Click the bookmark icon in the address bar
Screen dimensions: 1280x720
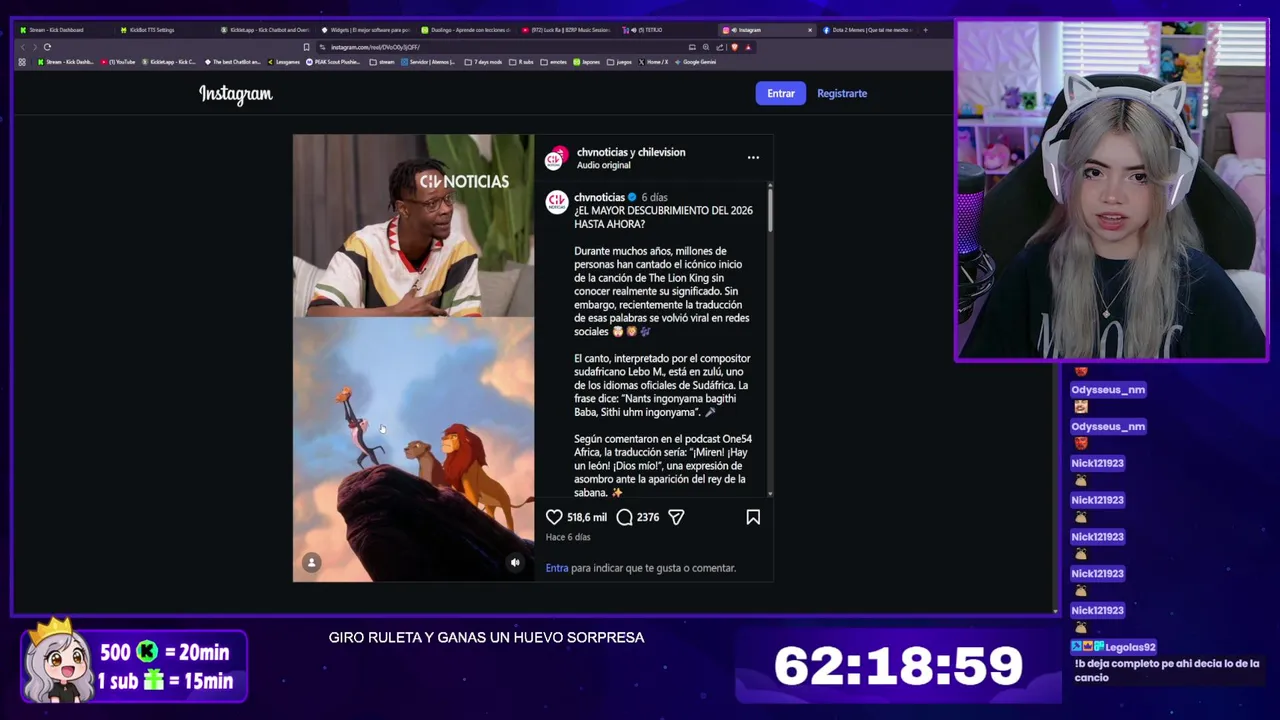pos(306,47)
